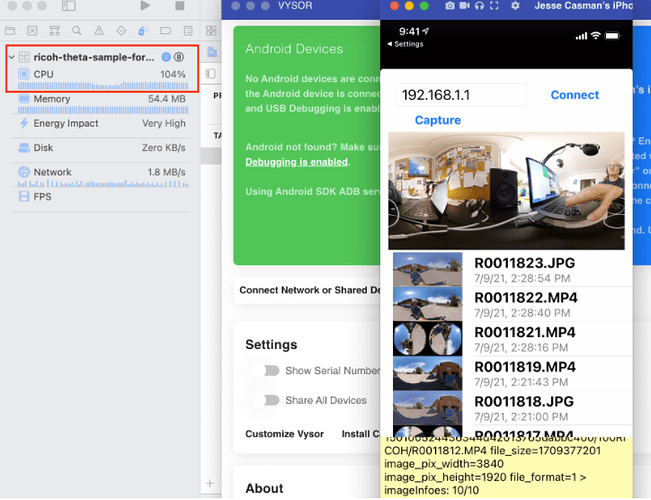Open the Issue navigator warning icon
The width and height of the screenshot is (651, 500).
pos(99,31)
